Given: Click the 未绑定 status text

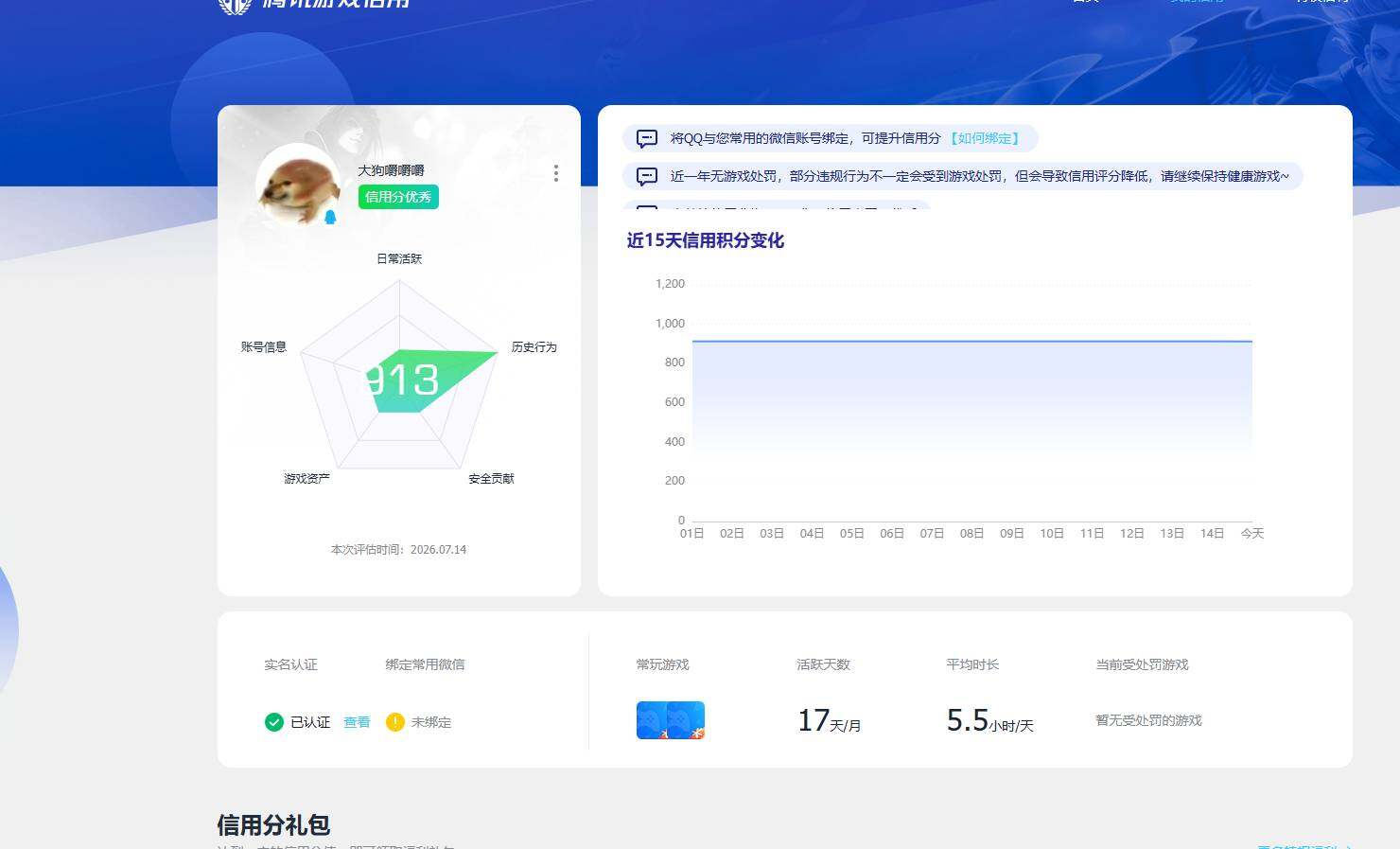Looking at the screenshot, I should (x=431, y=722).
